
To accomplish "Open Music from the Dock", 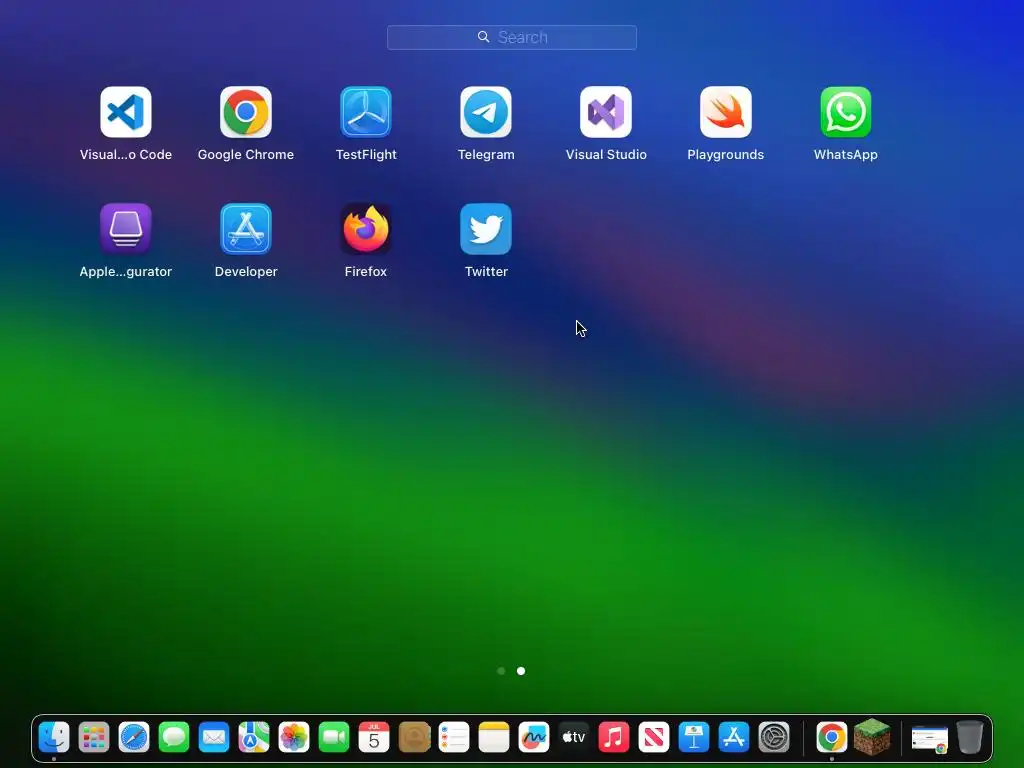I will coord(614,737).
